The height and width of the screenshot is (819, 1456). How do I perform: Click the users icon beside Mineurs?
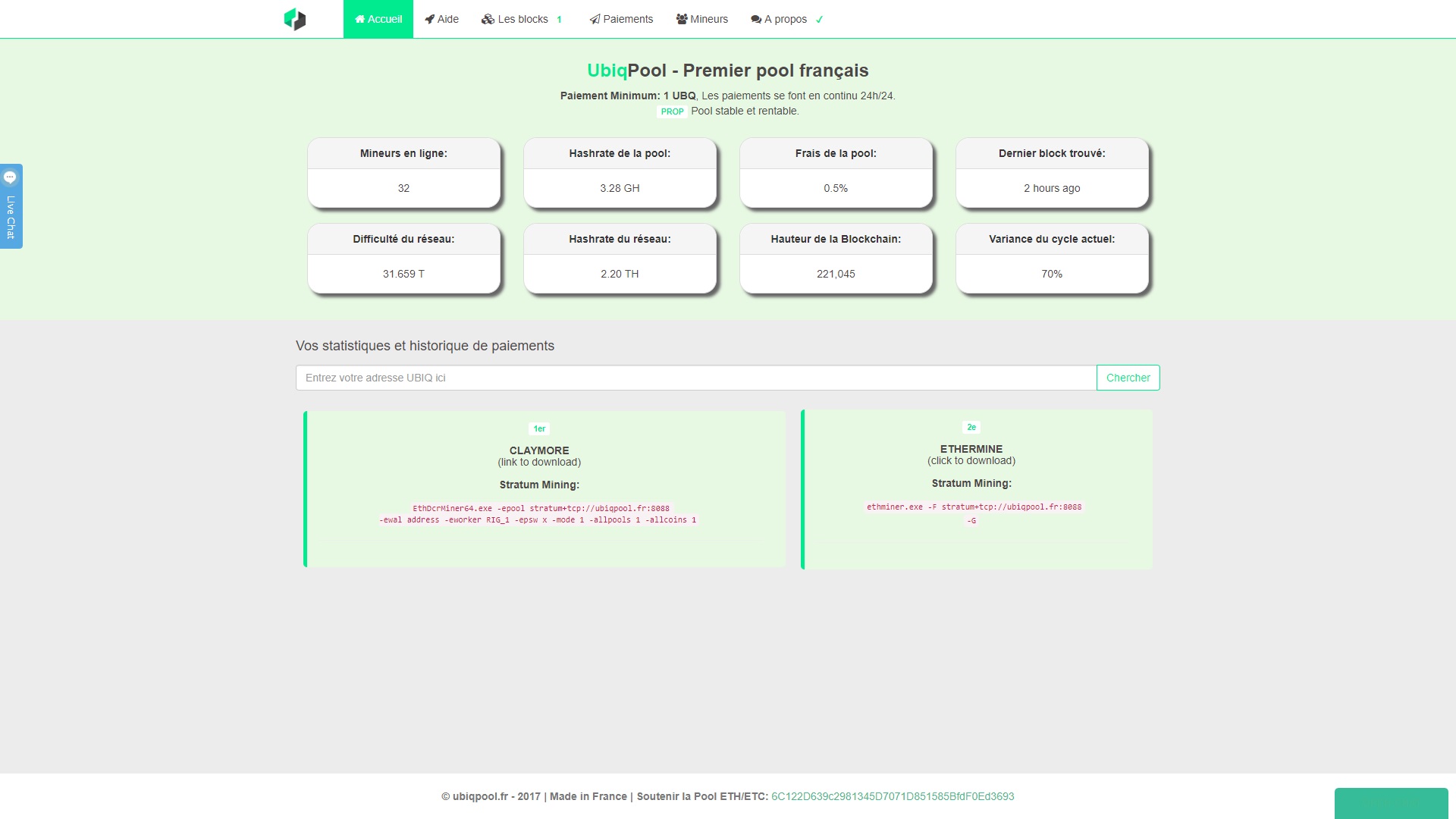(x=682, y=19)
